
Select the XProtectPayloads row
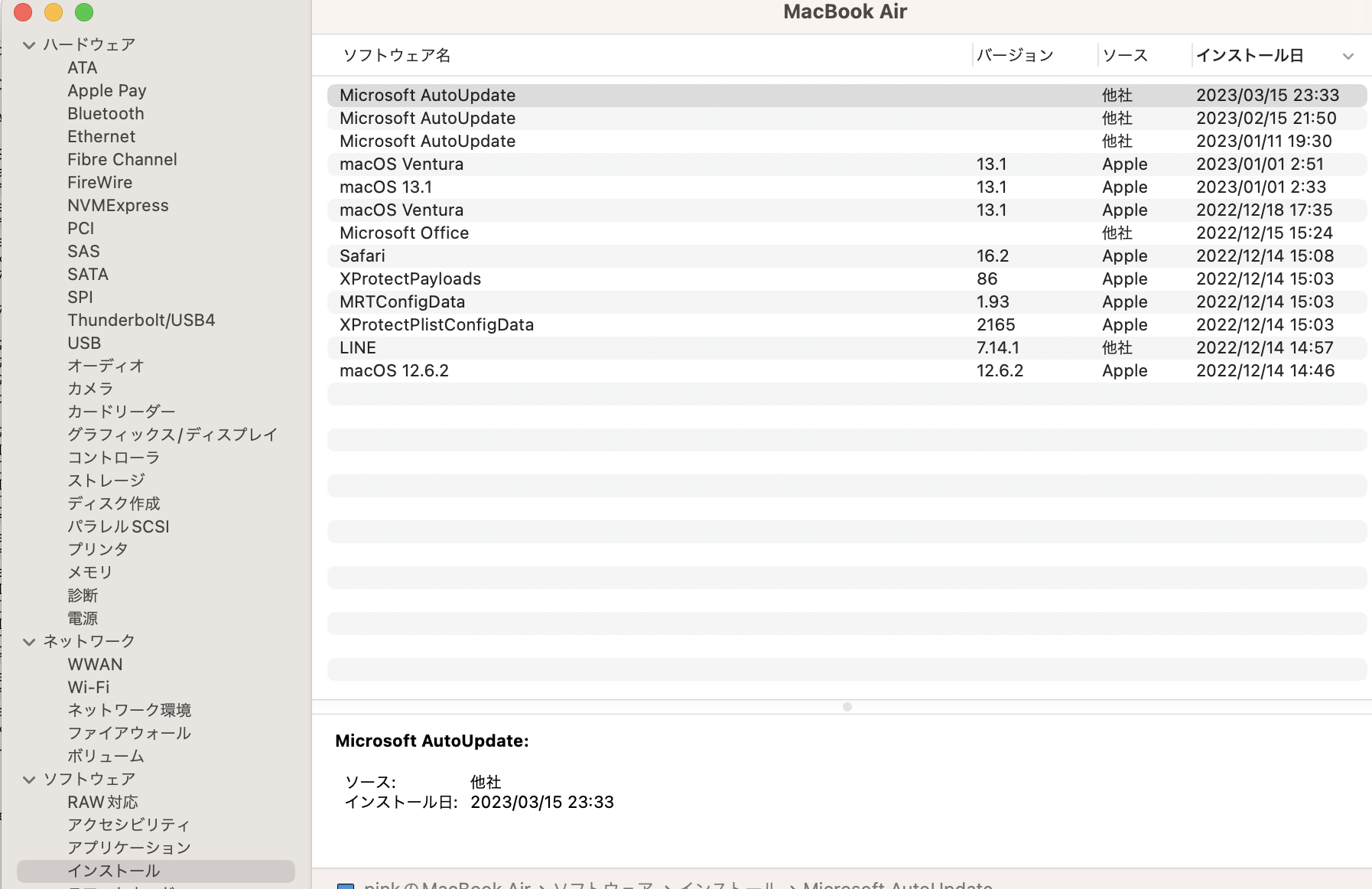coord(847,279)
